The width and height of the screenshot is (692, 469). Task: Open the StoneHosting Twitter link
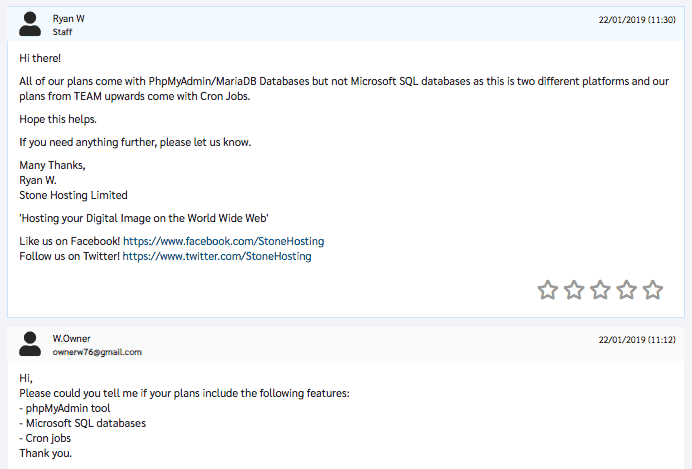(217, 256)
